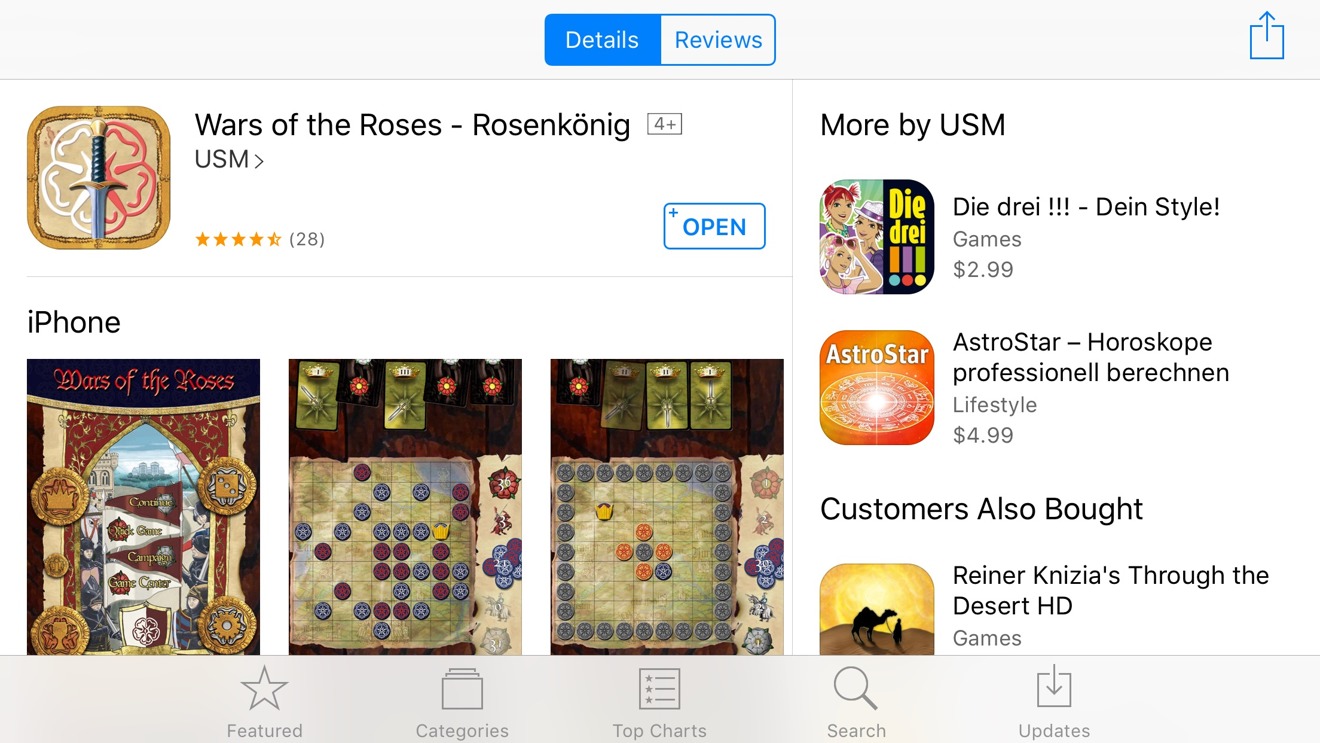Open the Featured star tab
This screenshot has height=743, width=1320.
[x=264, y=702]
